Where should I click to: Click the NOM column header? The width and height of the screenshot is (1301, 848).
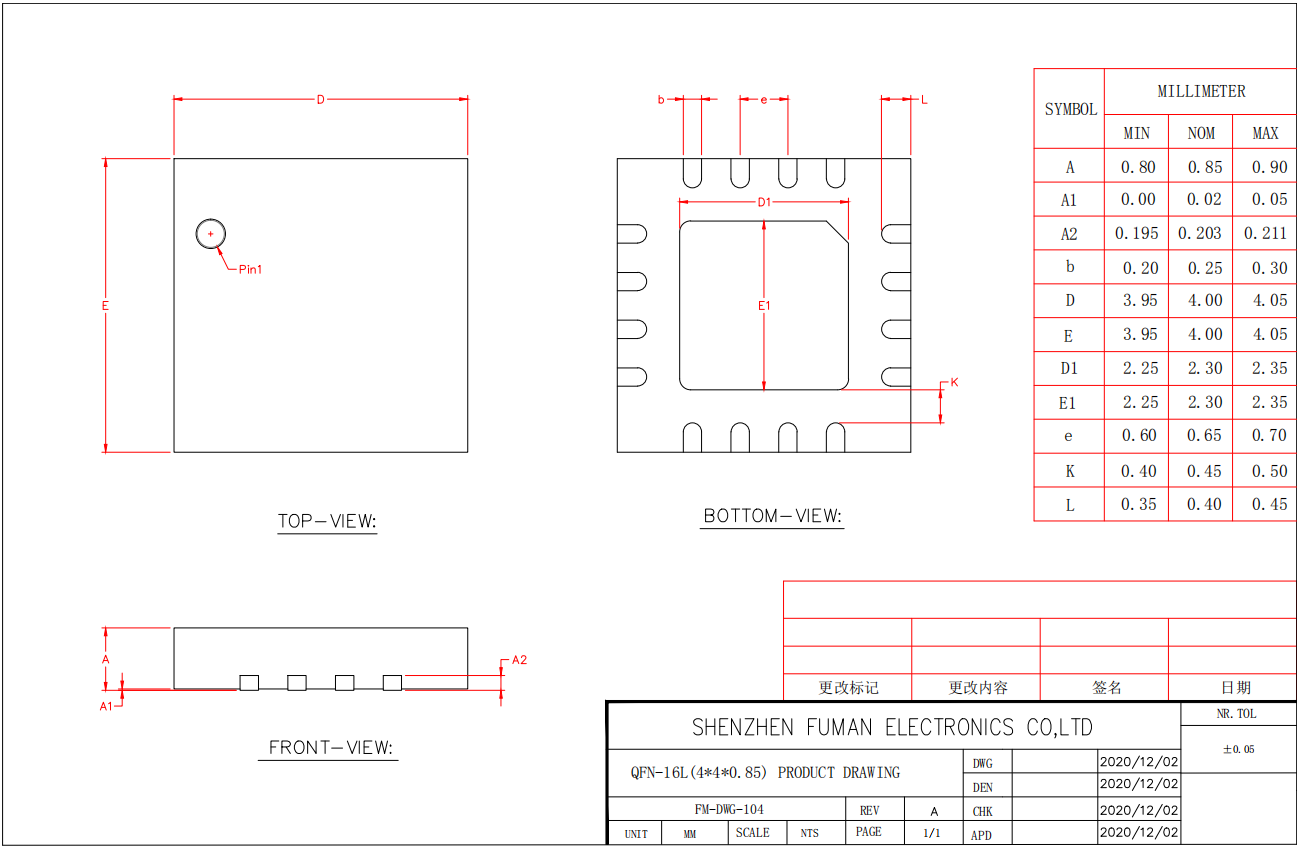coord(1199,132)
